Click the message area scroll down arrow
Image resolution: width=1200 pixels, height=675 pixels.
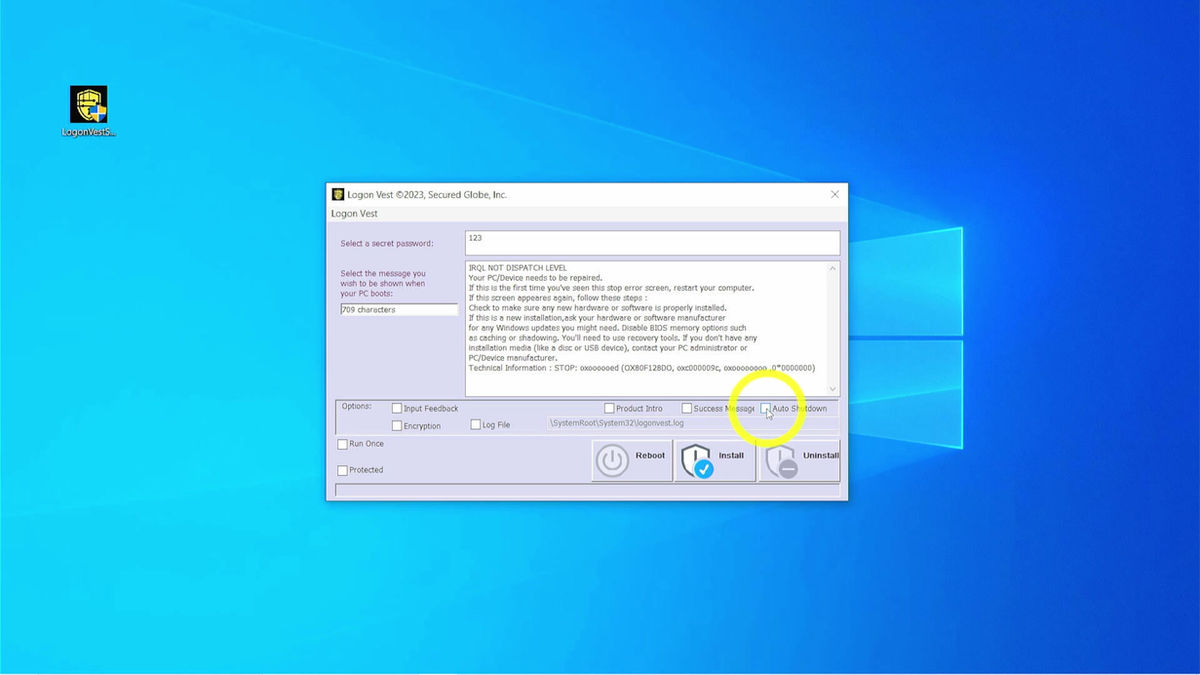[x=833, y=389]
